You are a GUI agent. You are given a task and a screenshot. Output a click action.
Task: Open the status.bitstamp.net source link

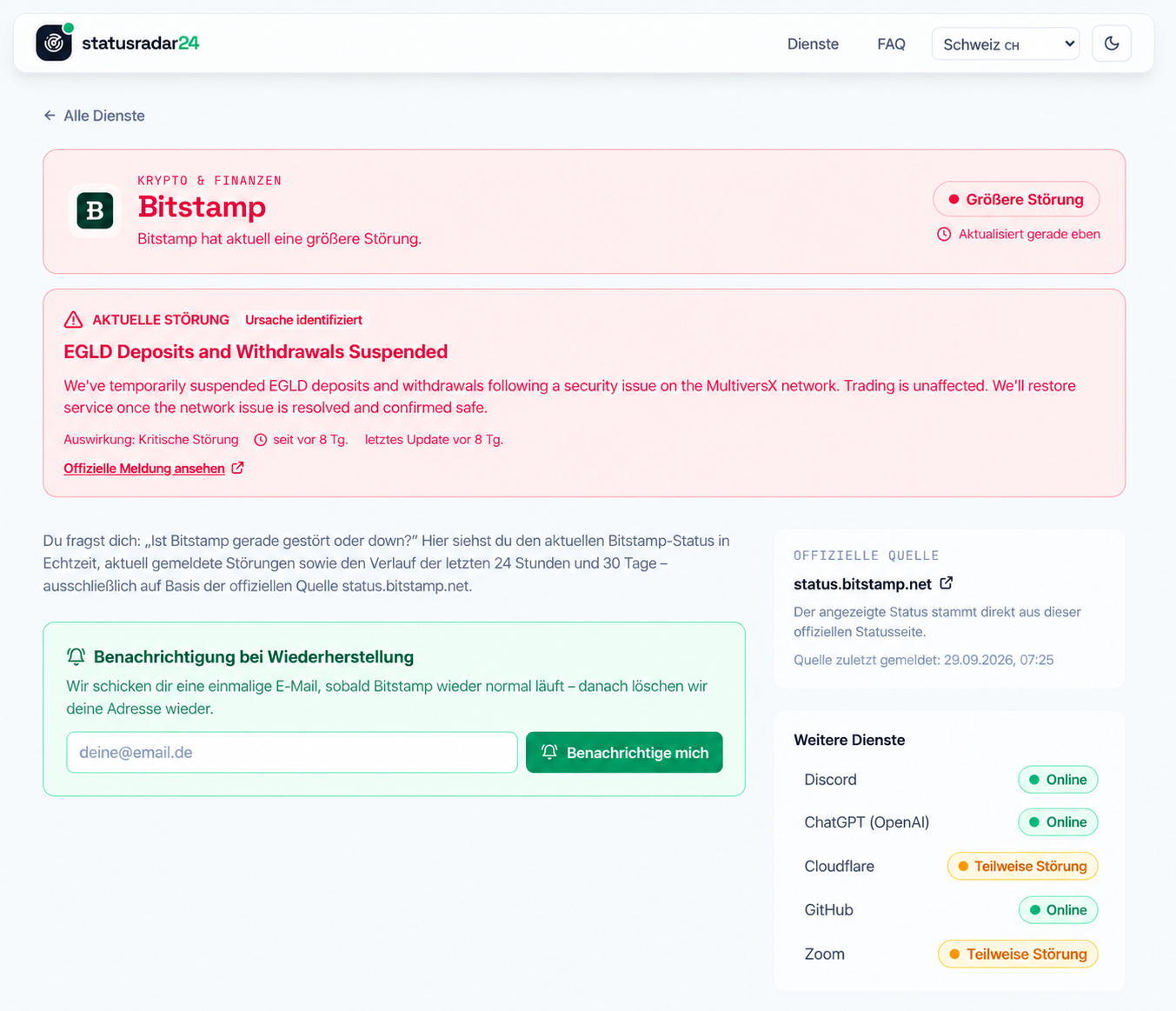coord(862,584)
